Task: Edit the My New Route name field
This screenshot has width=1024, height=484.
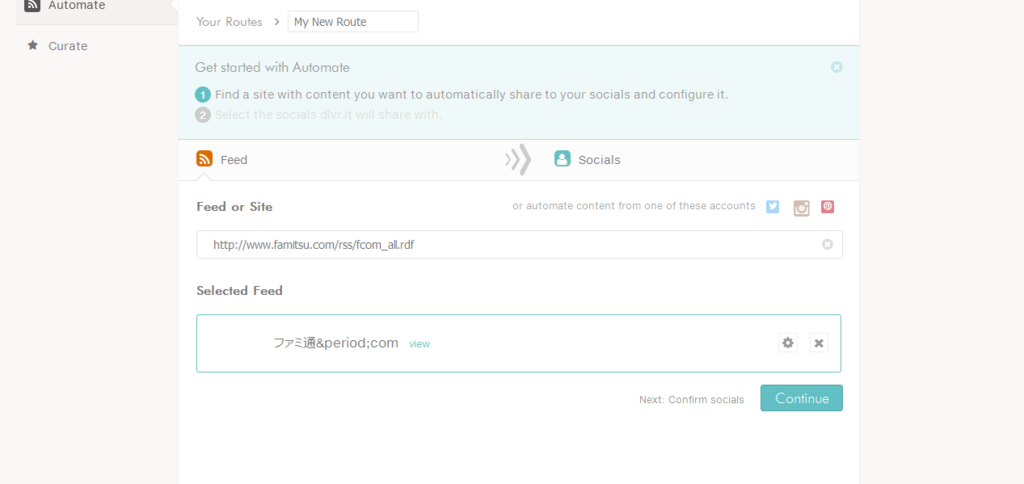Action: tap(353, 22)
